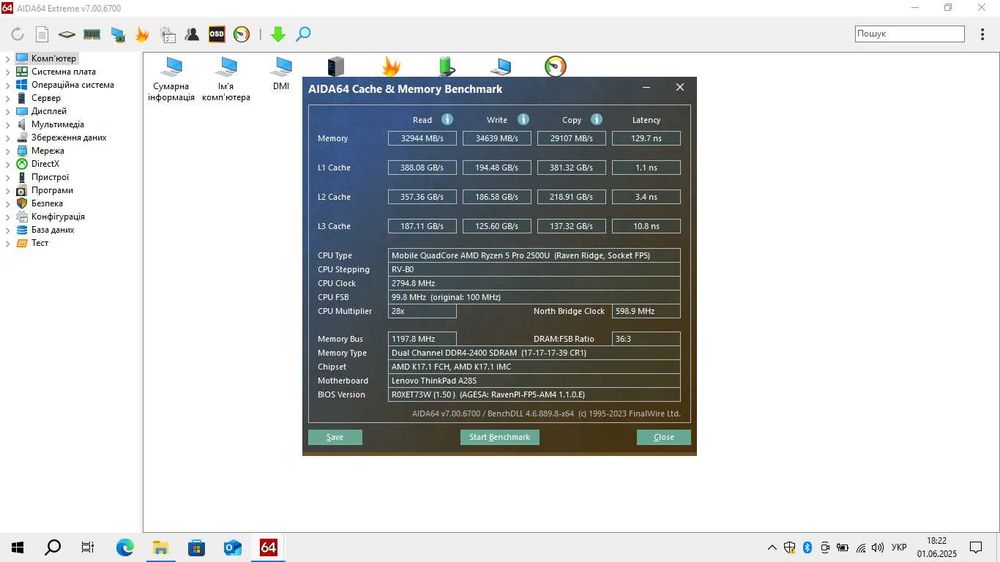
Task: Open Ім'я комп'ютера page icon
Action: [226, 79]
